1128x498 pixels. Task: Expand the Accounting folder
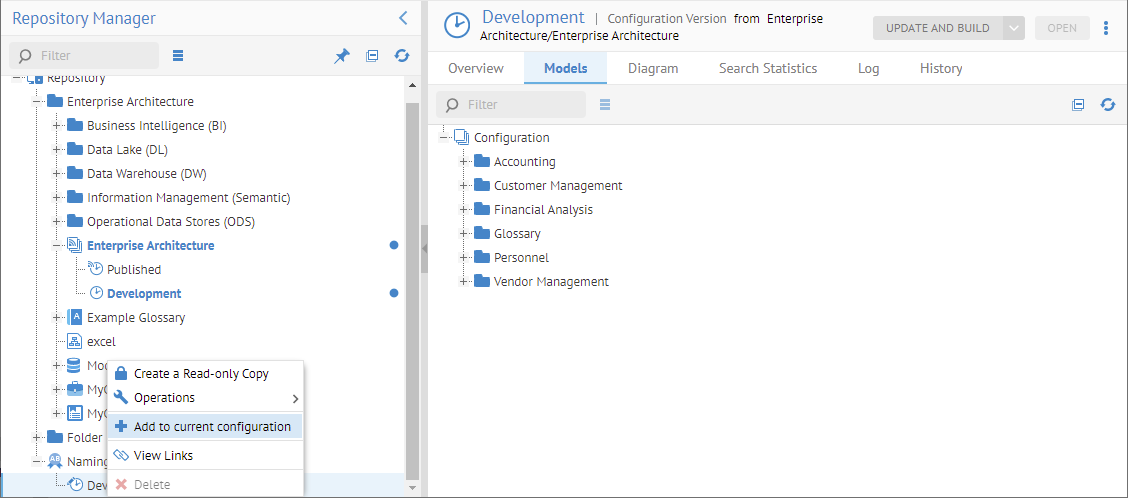[x=464, y=162]
